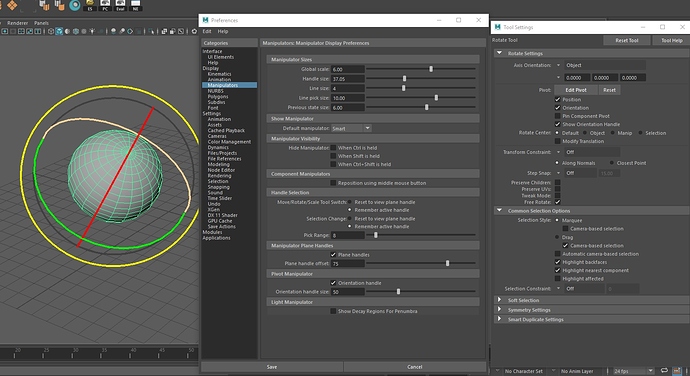Click Cancel in the Preferences window
The height and width of the screenshot is (376, 690).
point(415,367)
